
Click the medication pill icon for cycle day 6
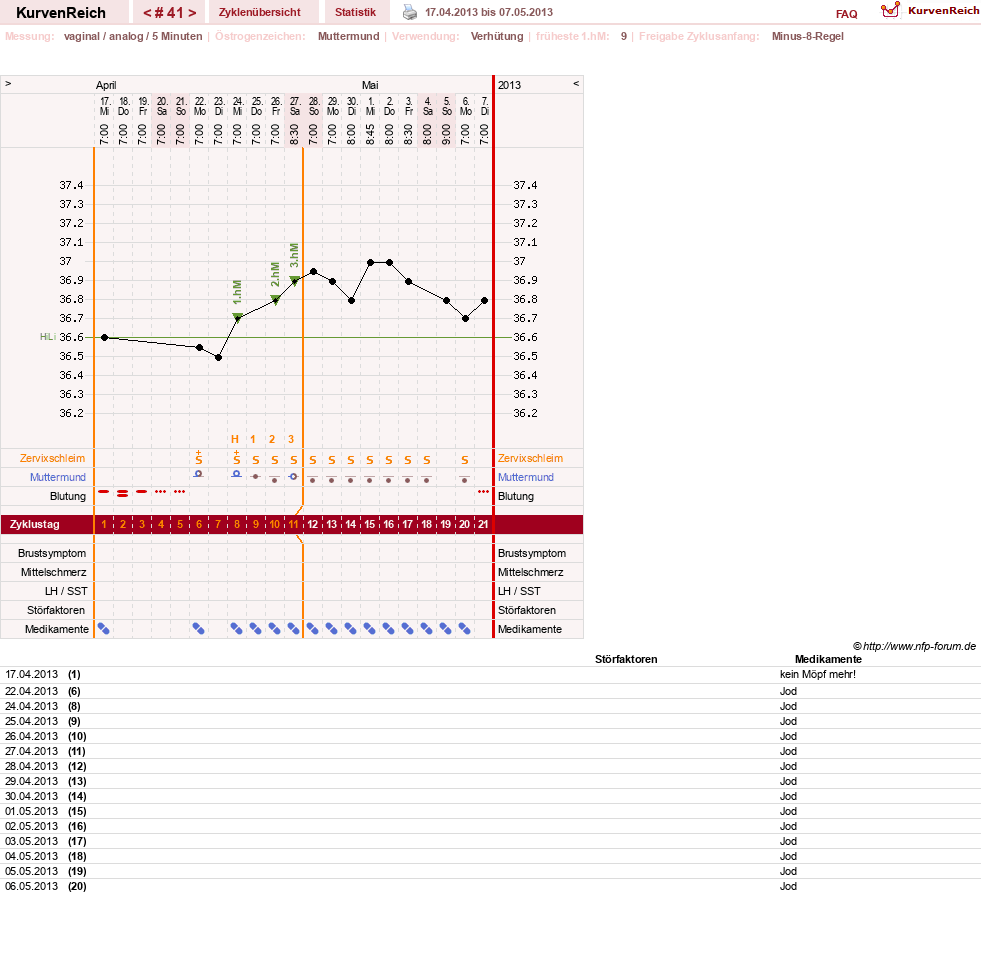click(198, 629)
